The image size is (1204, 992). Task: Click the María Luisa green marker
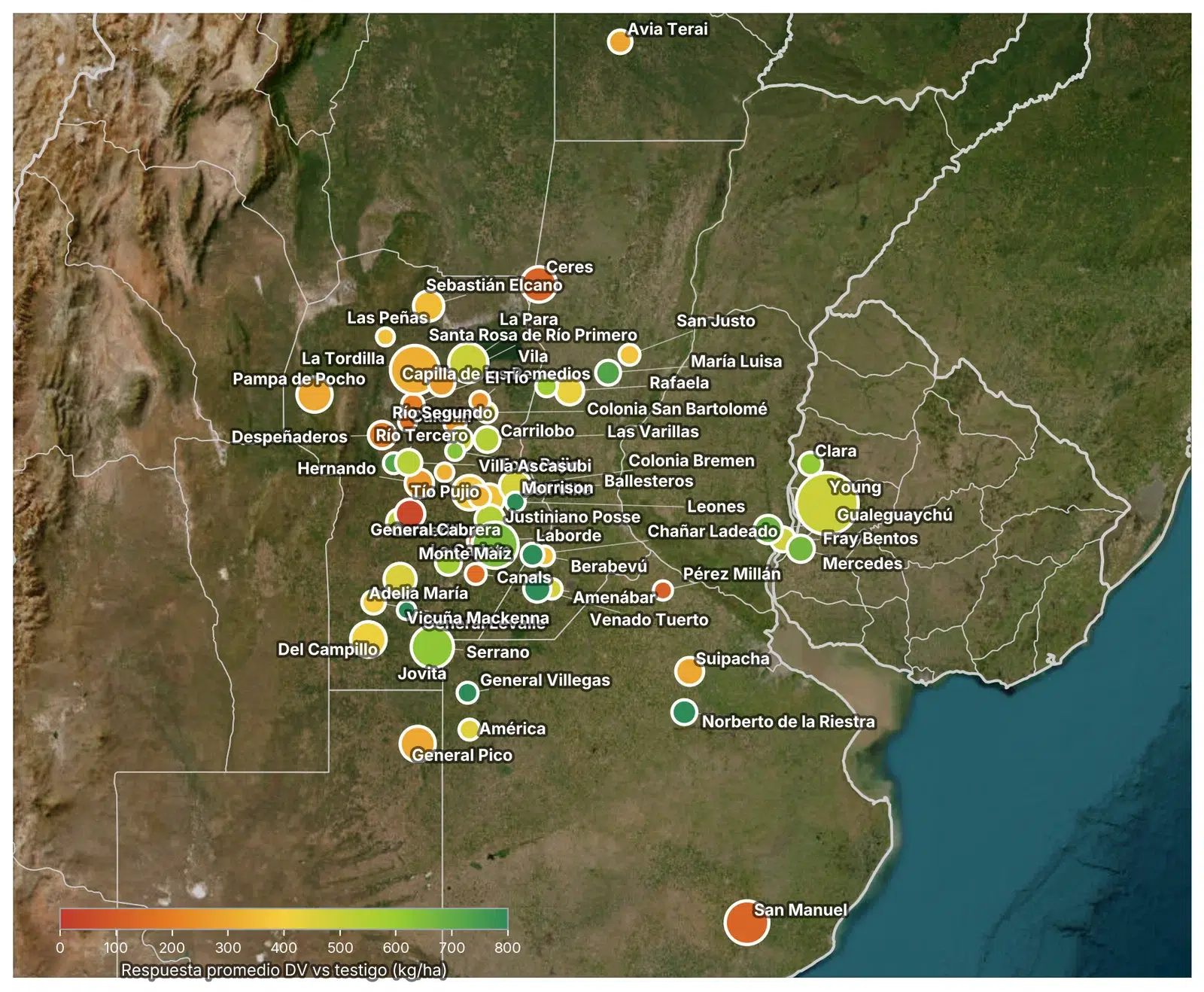(x=608, y=372)
